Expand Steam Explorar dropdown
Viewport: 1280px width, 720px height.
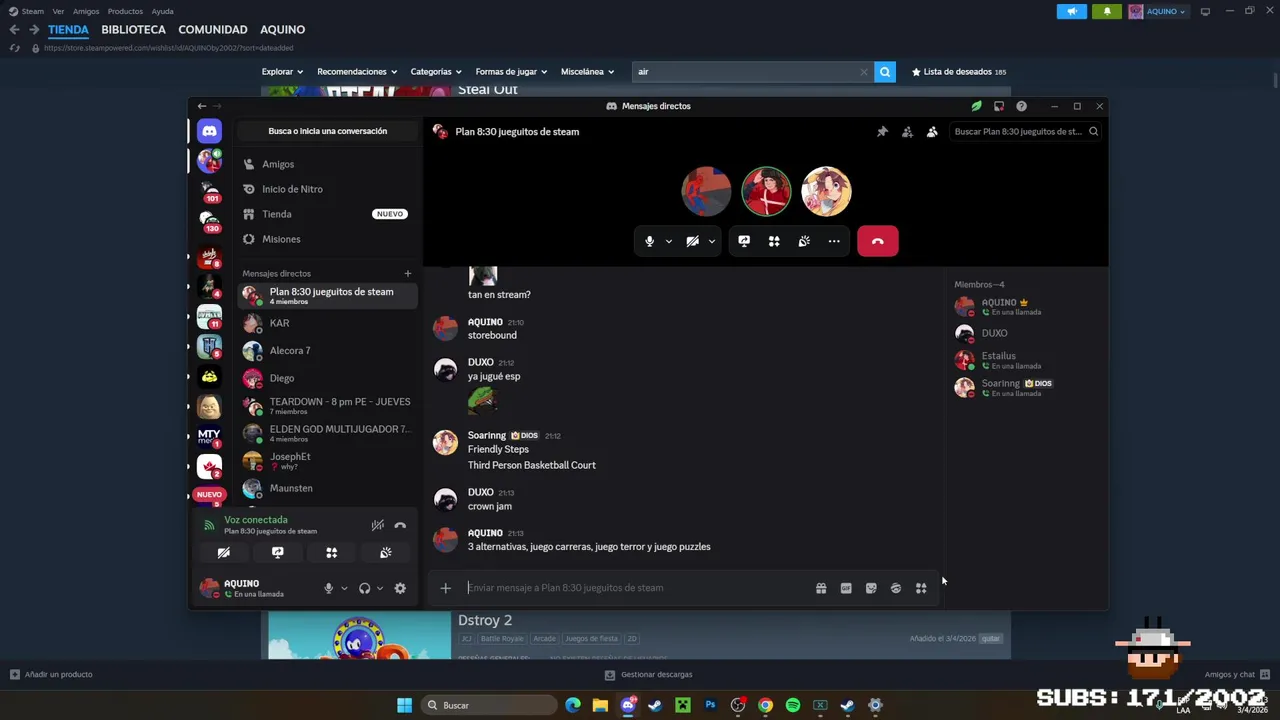click(x=282, y=72)
